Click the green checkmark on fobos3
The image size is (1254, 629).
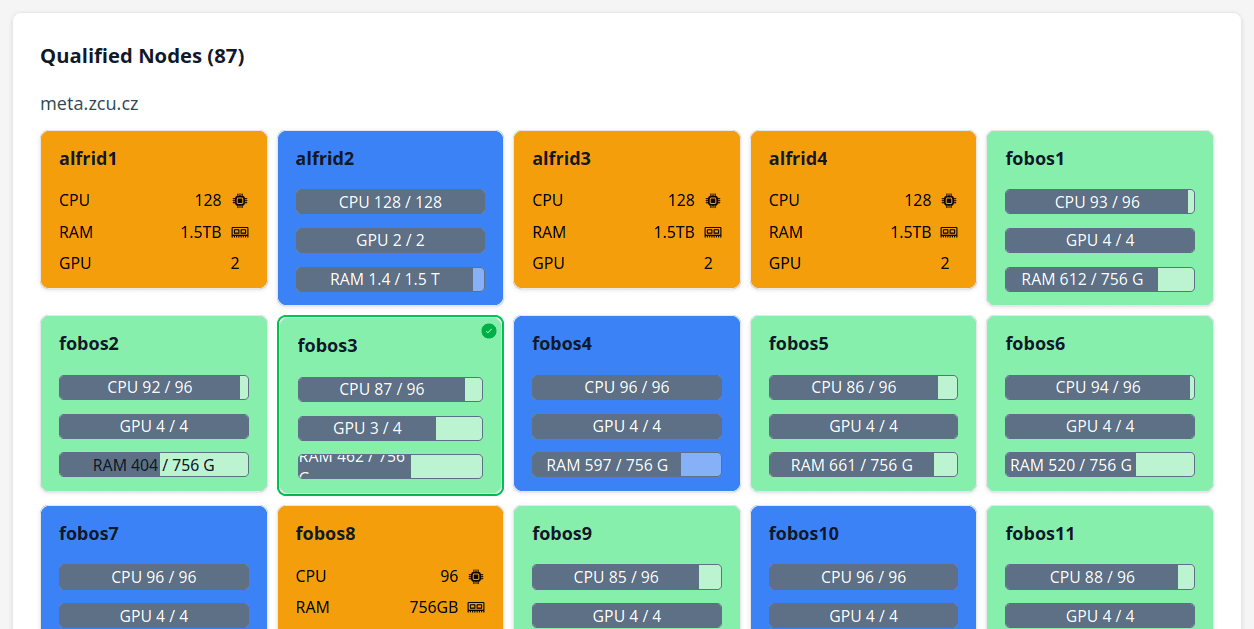(489, 331)
